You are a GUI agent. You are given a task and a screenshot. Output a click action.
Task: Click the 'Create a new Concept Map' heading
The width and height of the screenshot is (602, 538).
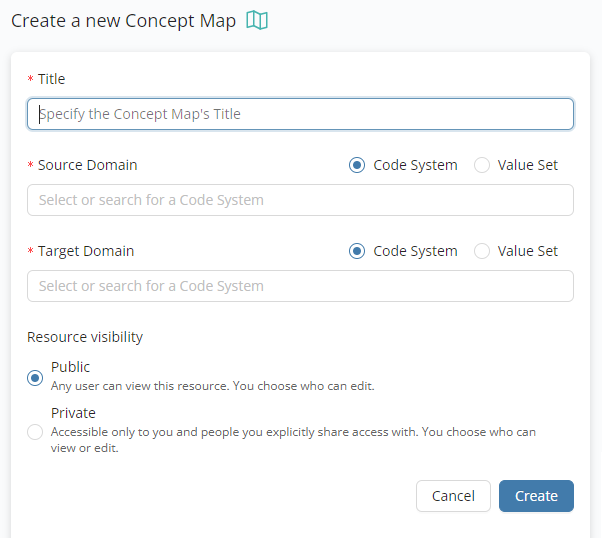[x=123, y=21]
